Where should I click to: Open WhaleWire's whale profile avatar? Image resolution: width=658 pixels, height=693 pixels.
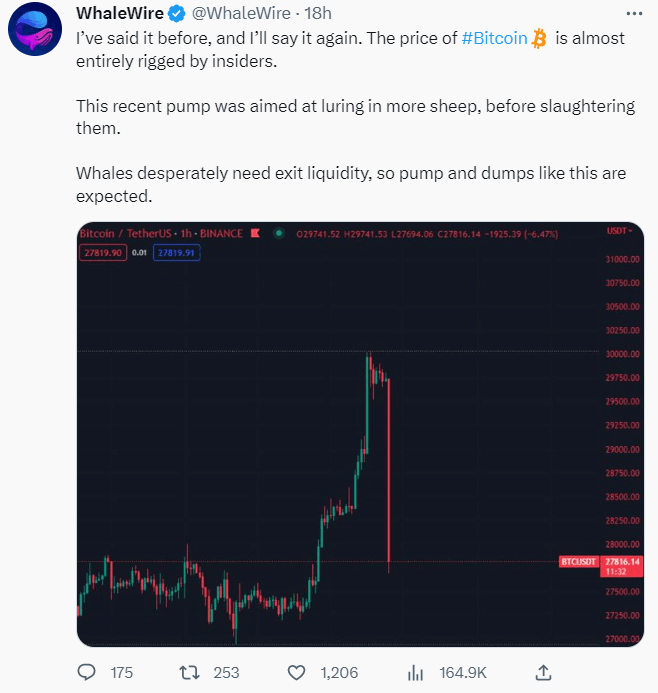[x=35, y=29]
